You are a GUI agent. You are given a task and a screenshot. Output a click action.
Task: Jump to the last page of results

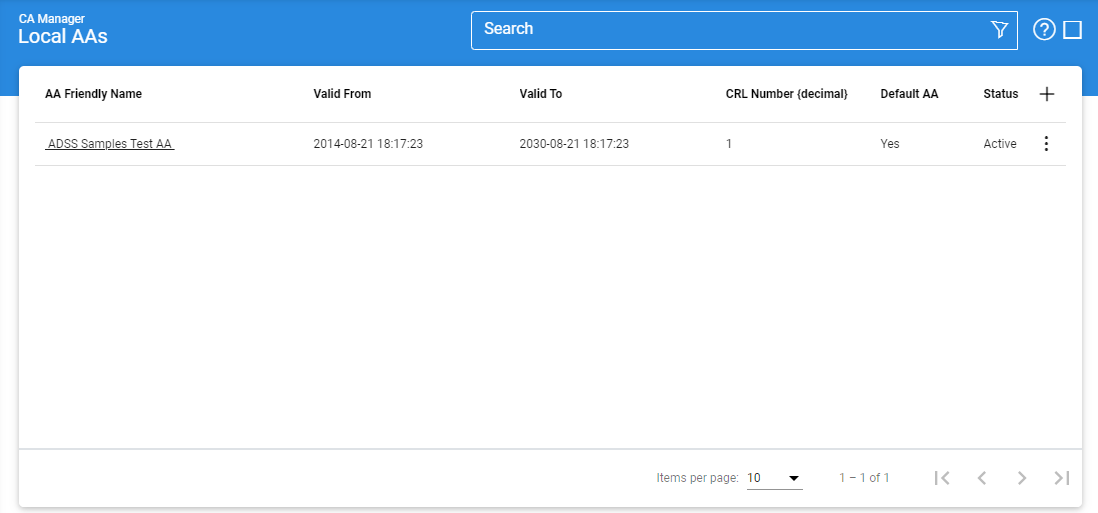point(1062,478)
